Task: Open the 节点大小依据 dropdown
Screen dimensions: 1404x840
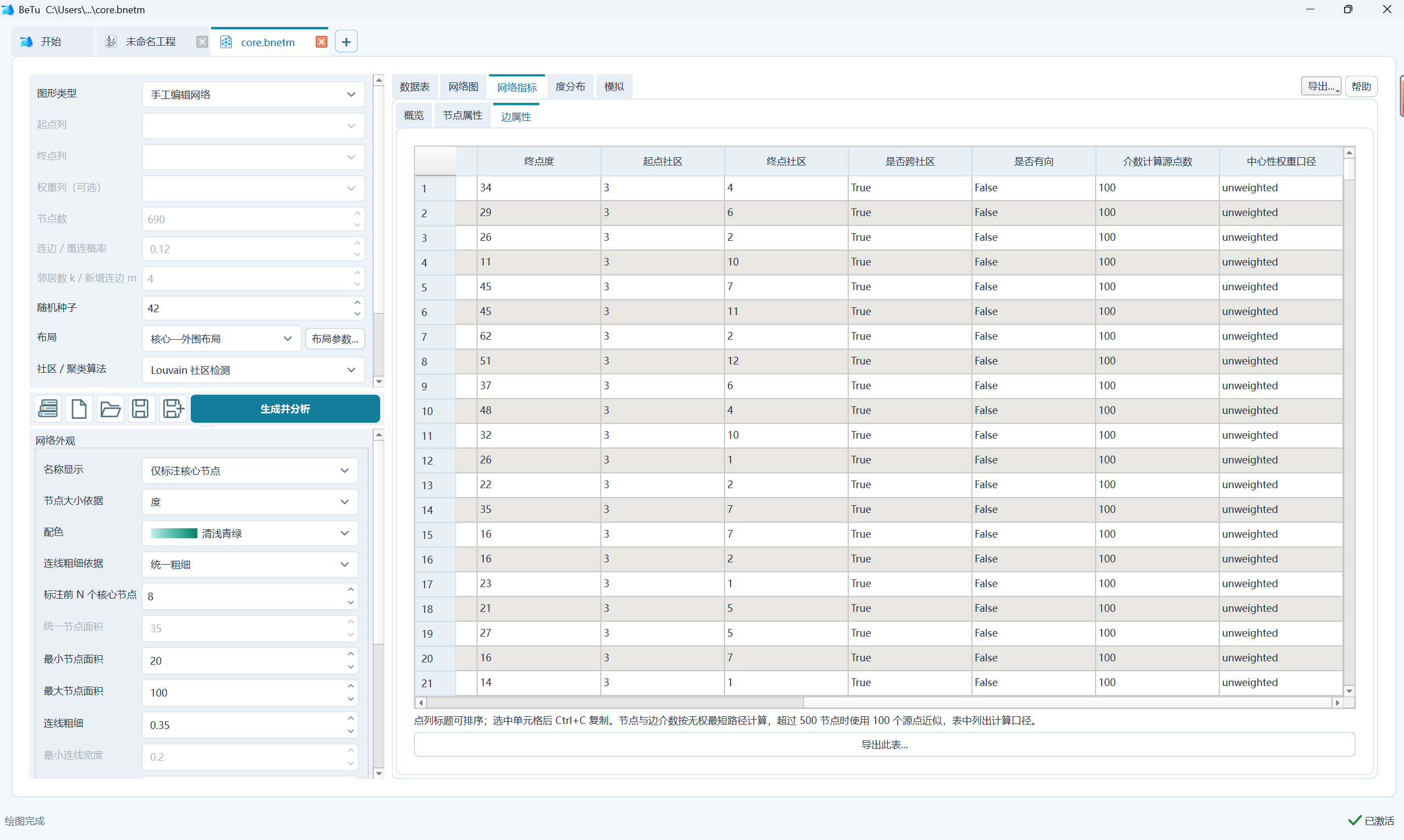Action: coord(250,501)
